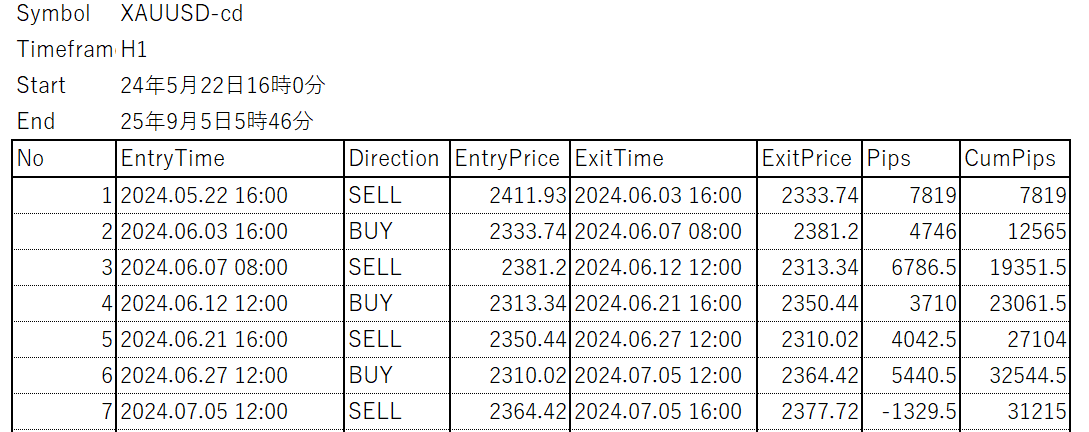This screenshot has width=1089, height=432.
Task: Click the Pips column header cell
Action: (909, 158)
